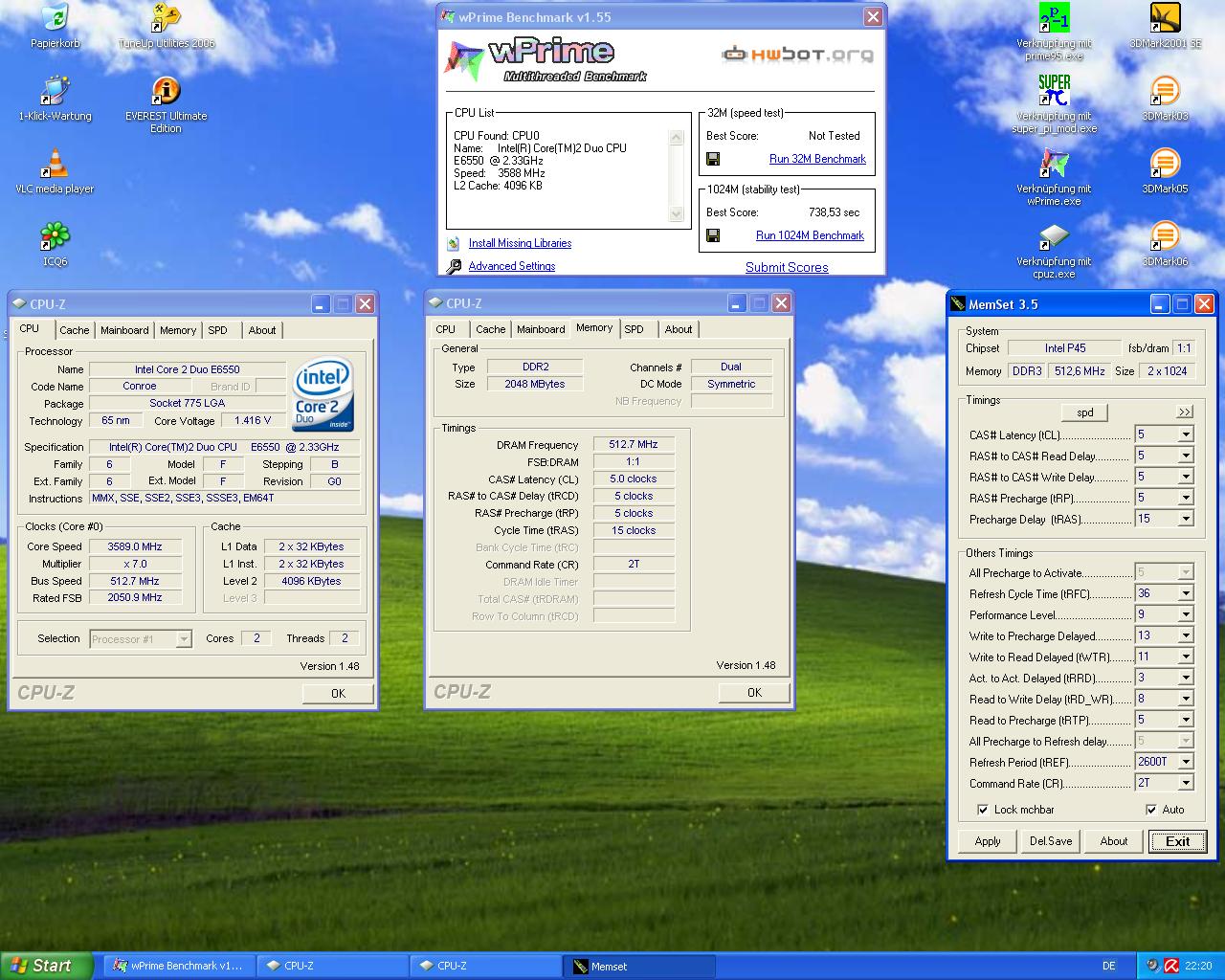This screenshot has height=980, width=1225.
Task: Click the >> expand button in MemSet
Action: click(x=1185, y=412)
